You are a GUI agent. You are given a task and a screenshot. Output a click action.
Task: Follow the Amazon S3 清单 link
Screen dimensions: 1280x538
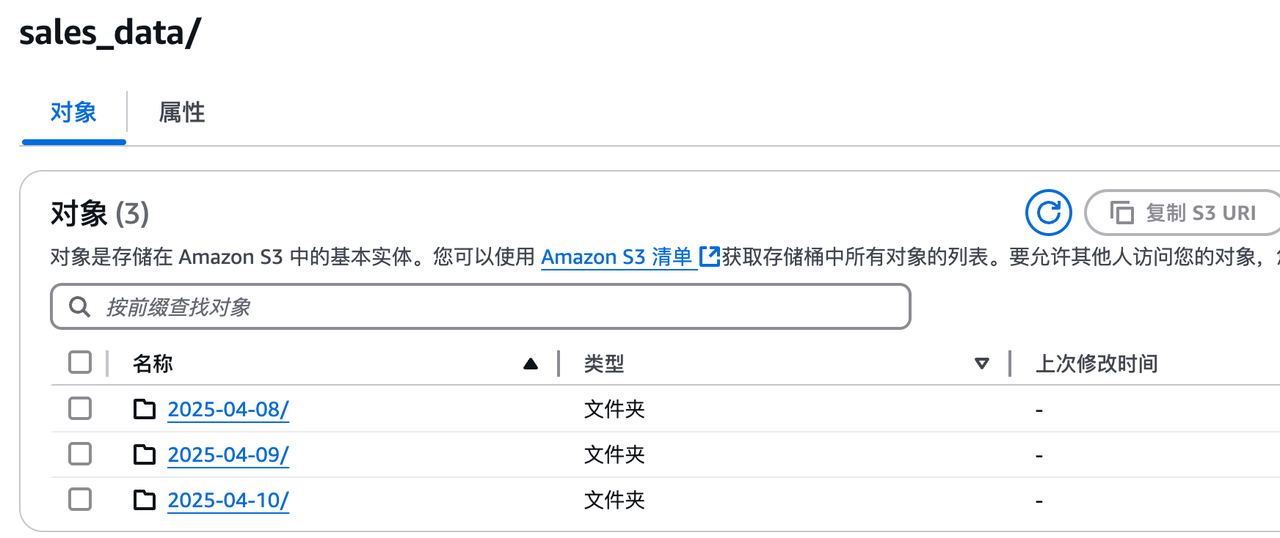(617, 257)
